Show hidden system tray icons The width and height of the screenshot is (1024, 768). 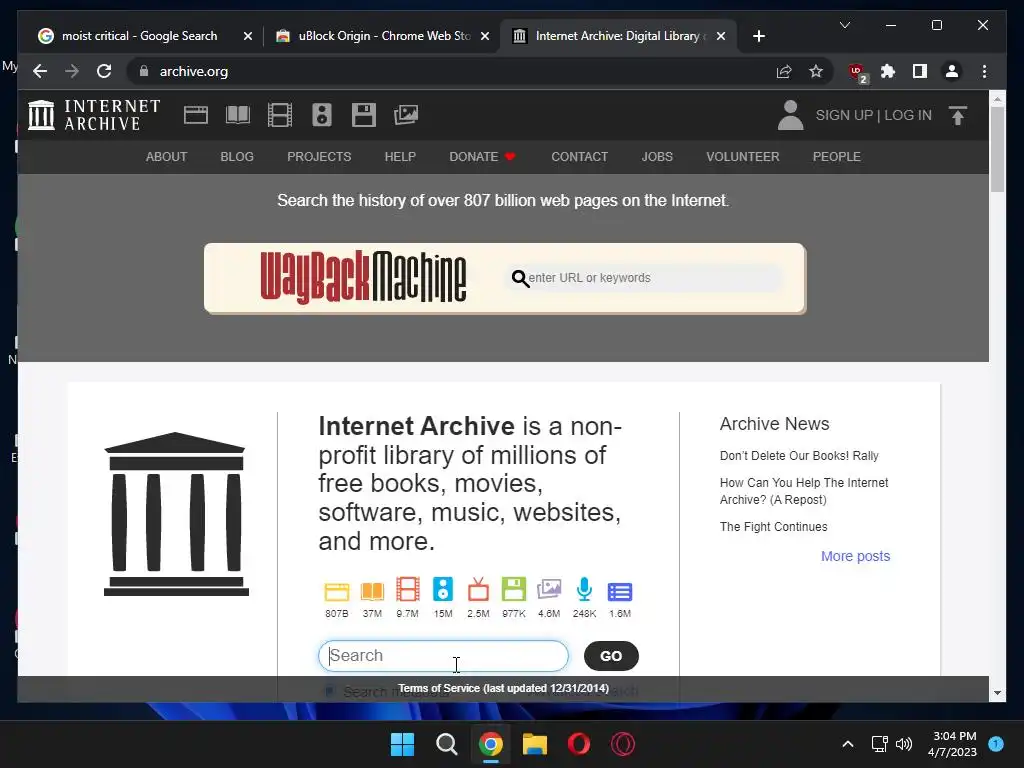coord(848,744)
